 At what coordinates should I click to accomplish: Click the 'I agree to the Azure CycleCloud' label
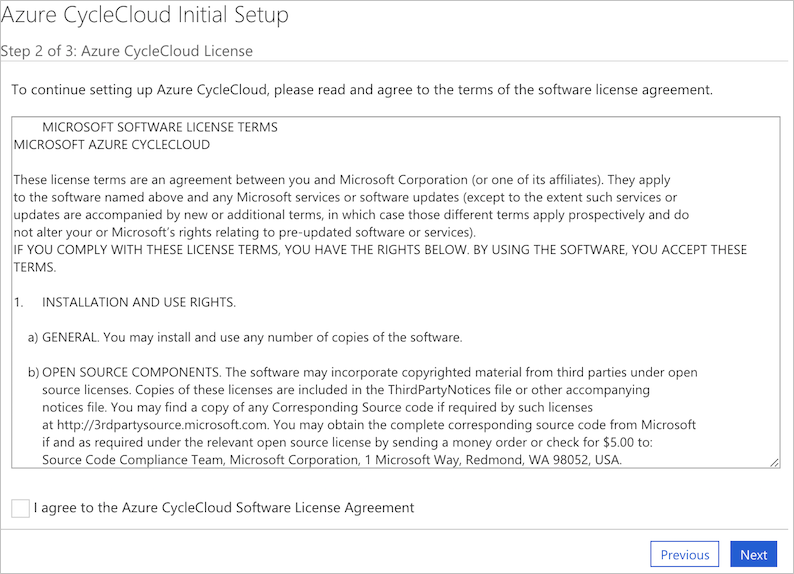pyautogui.click(x=223, y=508)
